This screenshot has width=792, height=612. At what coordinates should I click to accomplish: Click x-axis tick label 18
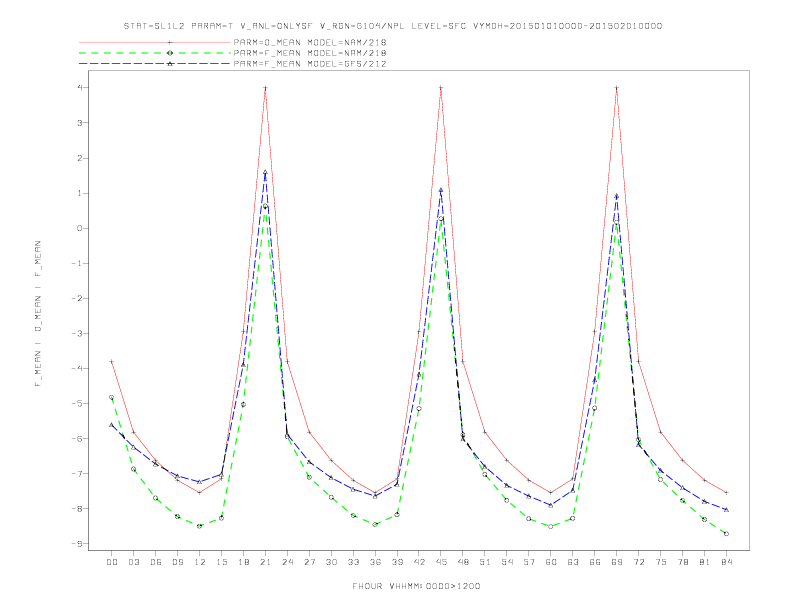click(243, 562)
